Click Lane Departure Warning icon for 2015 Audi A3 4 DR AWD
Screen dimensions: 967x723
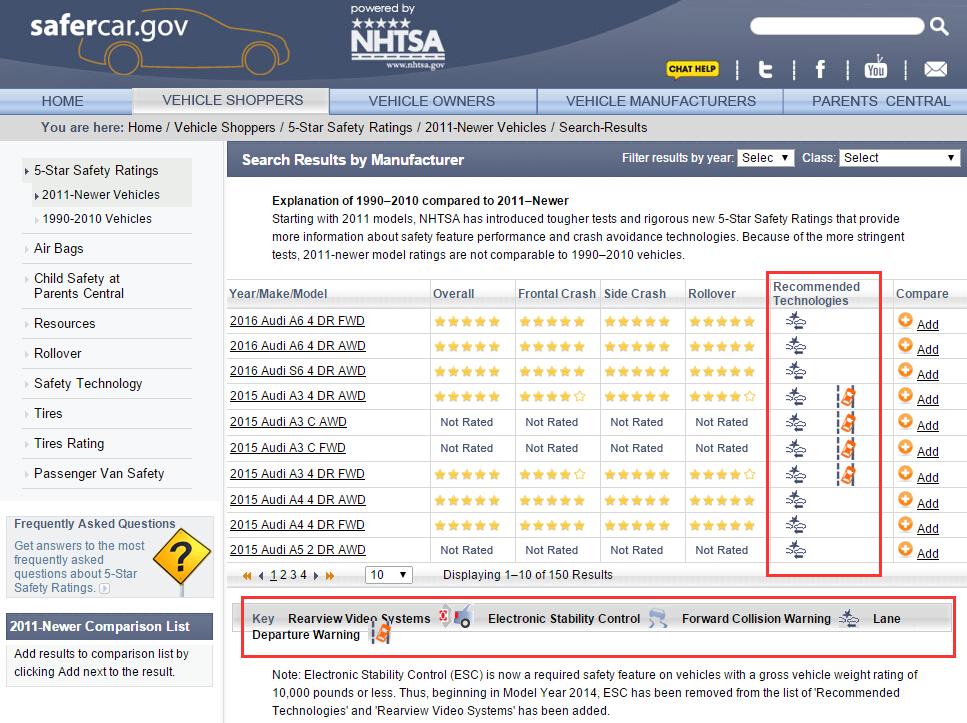[847, 396]
